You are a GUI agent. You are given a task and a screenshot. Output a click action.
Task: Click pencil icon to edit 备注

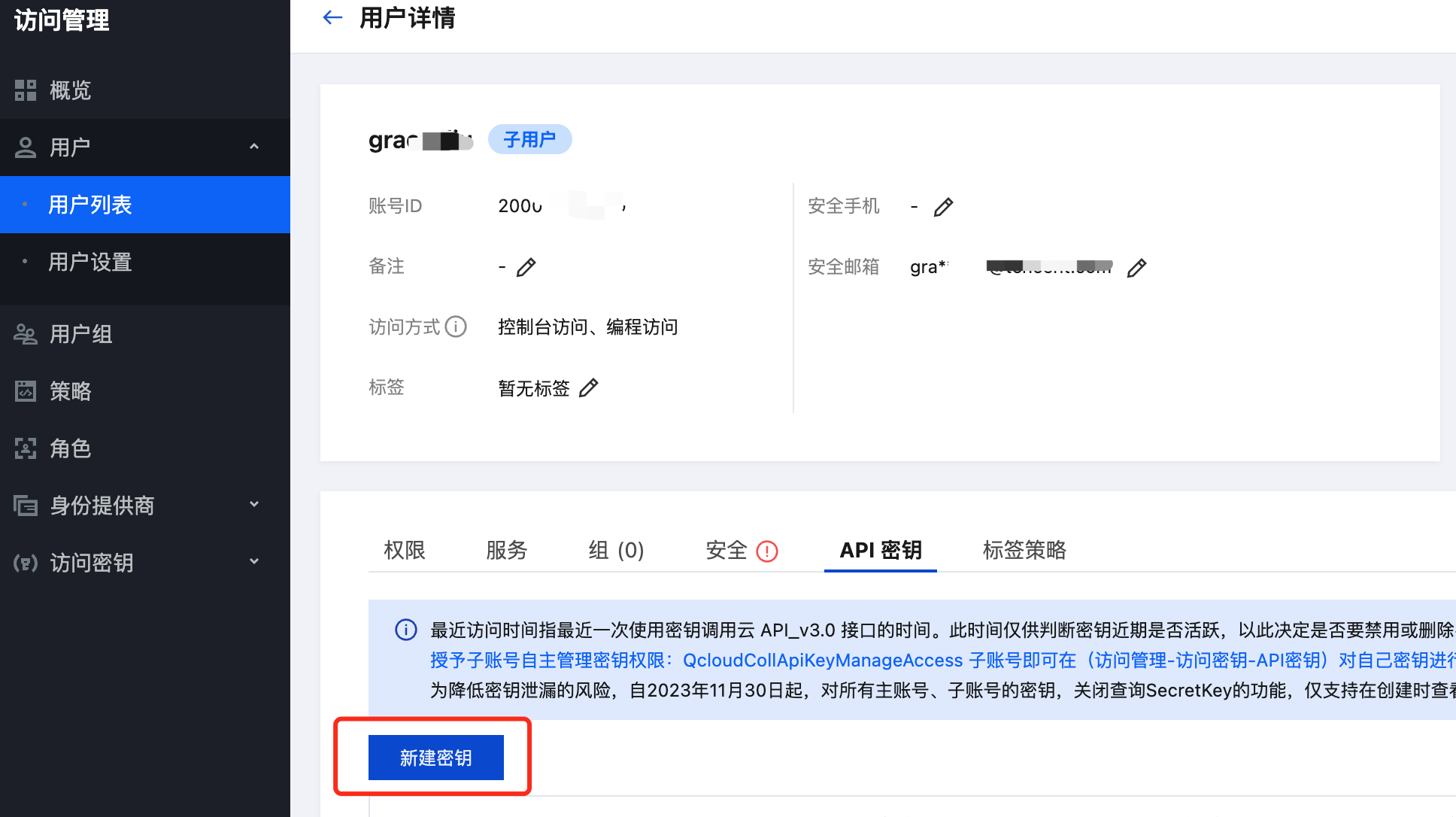click(526, 267)
